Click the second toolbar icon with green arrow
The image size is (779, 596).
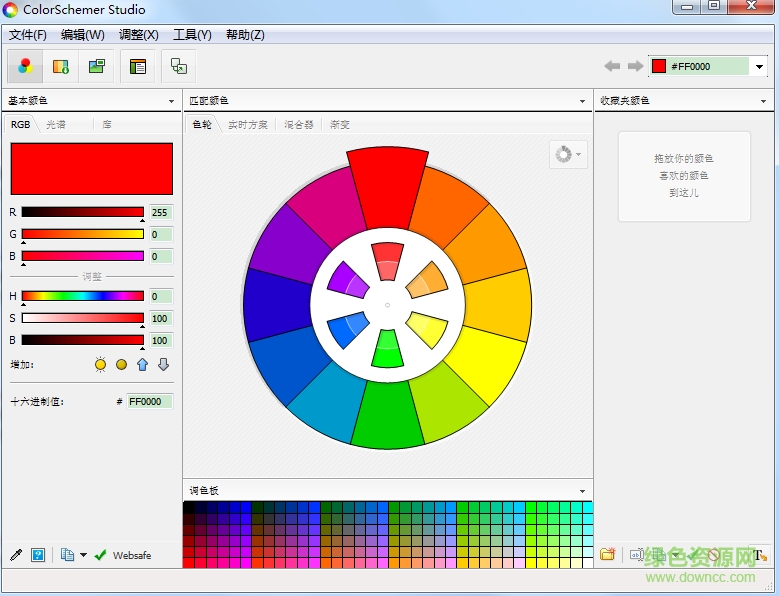pyautogui.click(x=60, y=66)
